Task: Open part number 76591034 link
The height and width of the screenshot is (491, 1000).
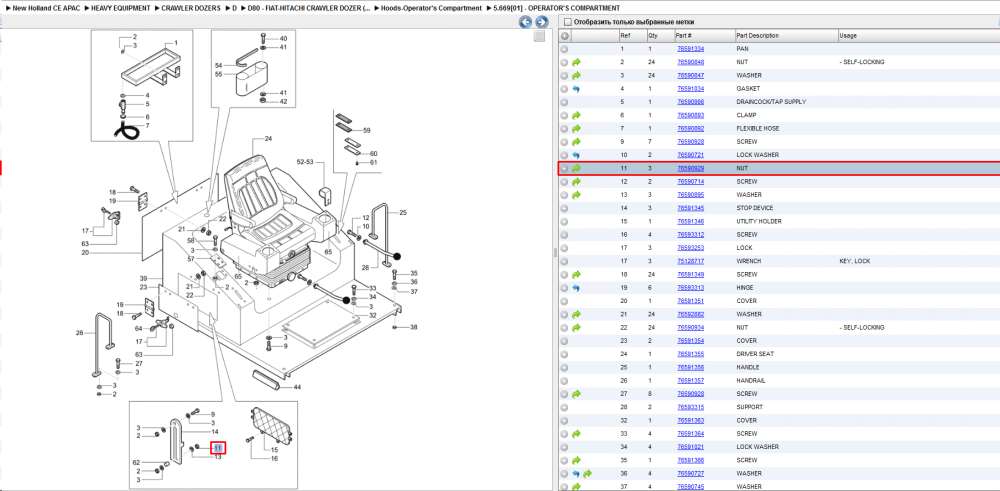Action: (690, 89)
